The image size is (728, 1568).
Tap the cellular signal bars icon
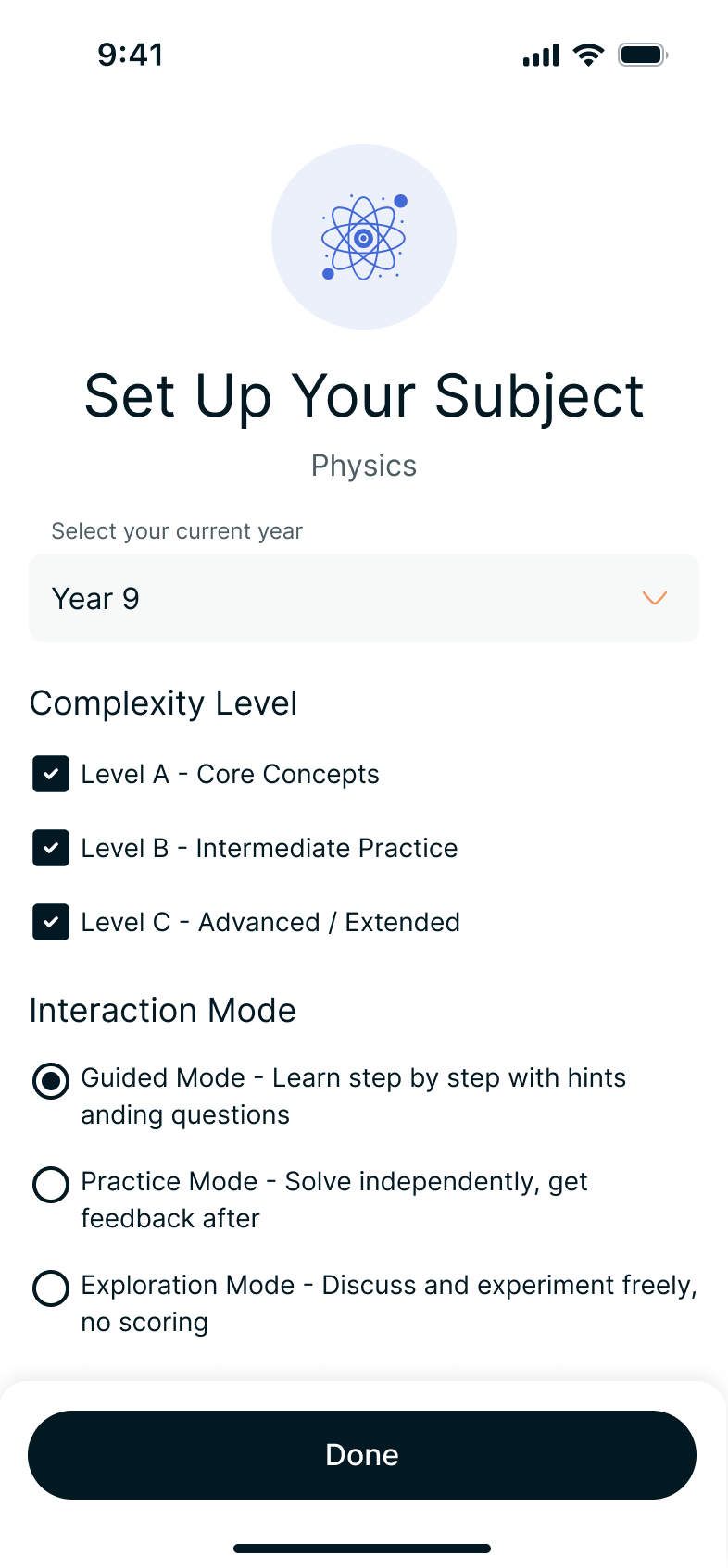pos(541,56)
